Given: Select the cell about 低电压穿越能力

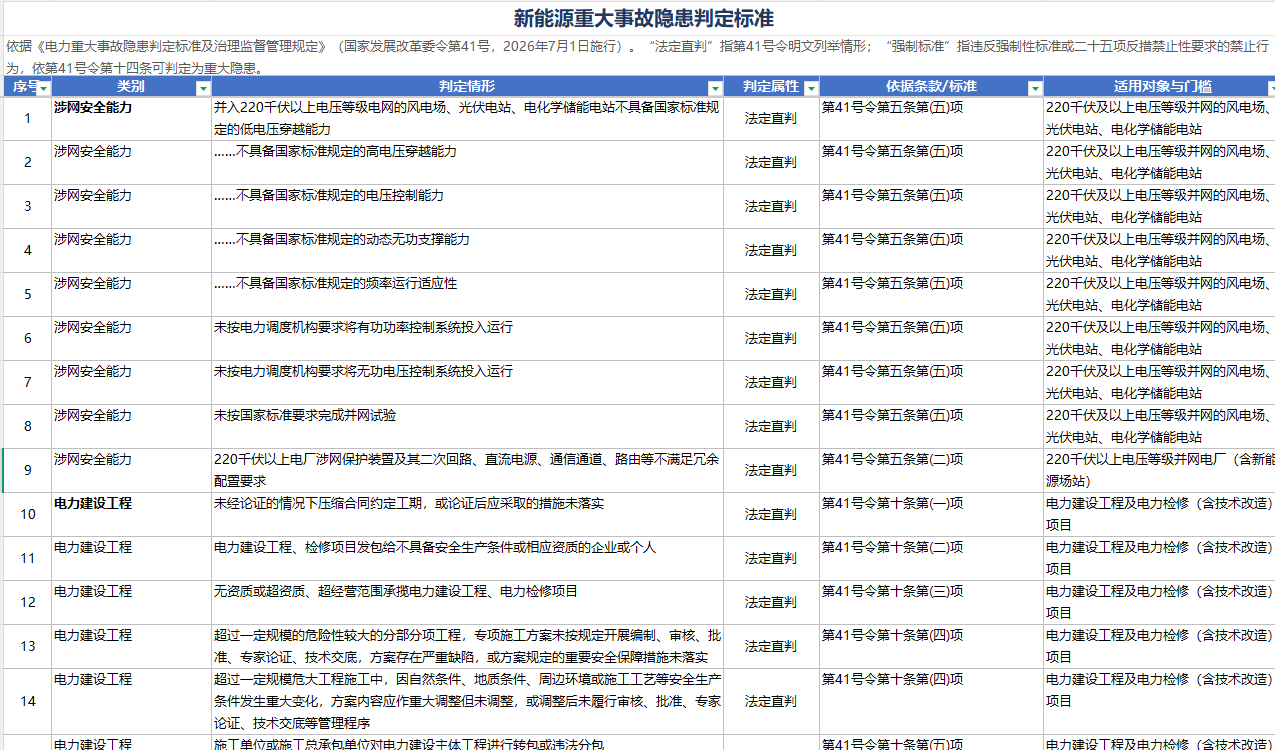Looking at the screenshot, I should click(x=467, y=119).
